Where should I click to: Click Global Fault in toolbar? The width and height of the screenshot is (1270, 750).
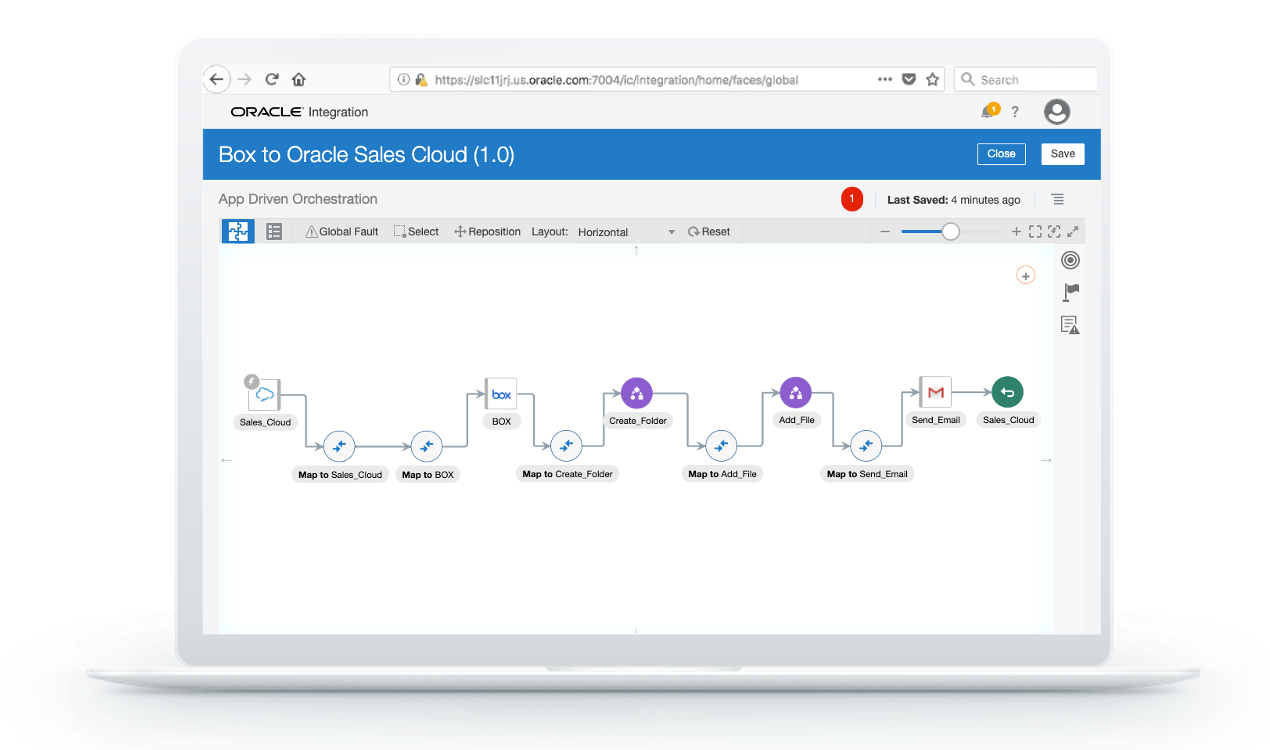tap(342, 232)
